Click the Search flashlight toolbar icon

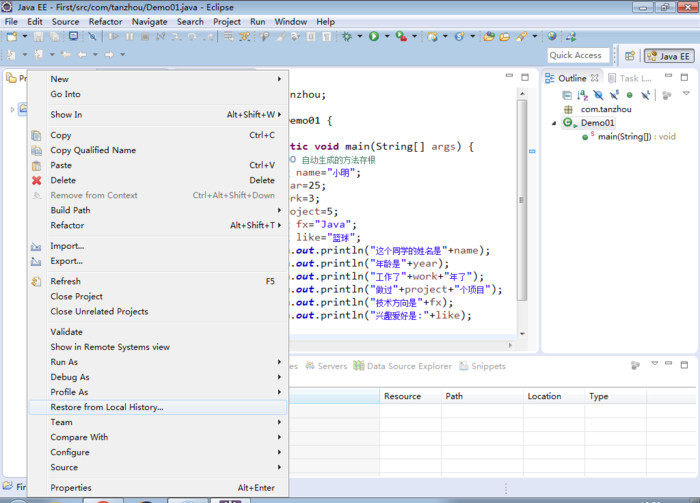pyautogui.click(x=521, y=37)
